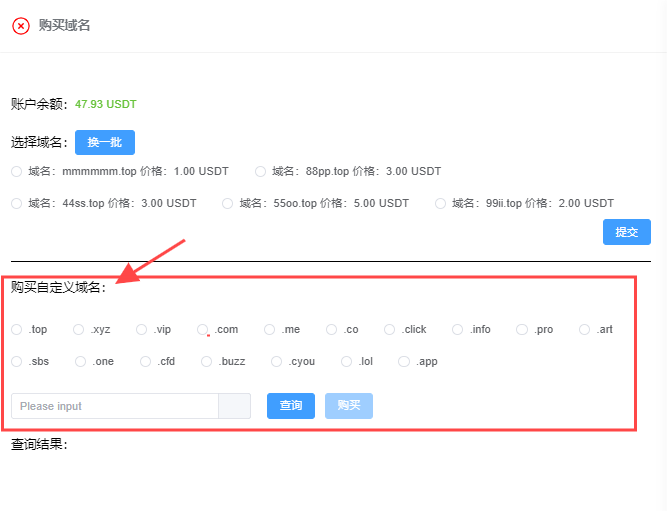Select the .top suffix radio button
667x511 pixels.
click(x=16, y=329)
